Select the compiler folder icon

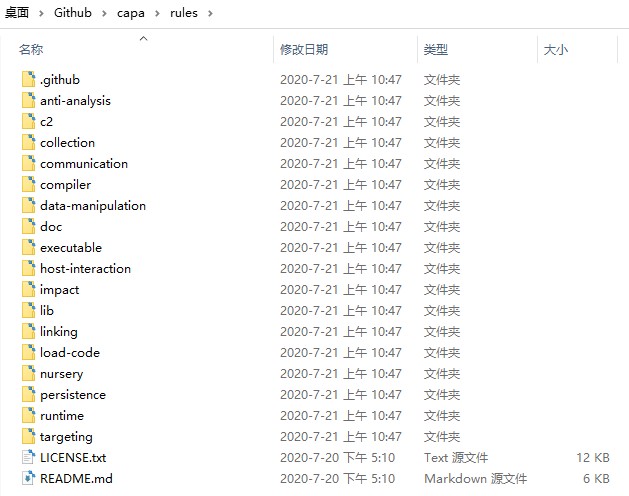[x=28, y=184]
